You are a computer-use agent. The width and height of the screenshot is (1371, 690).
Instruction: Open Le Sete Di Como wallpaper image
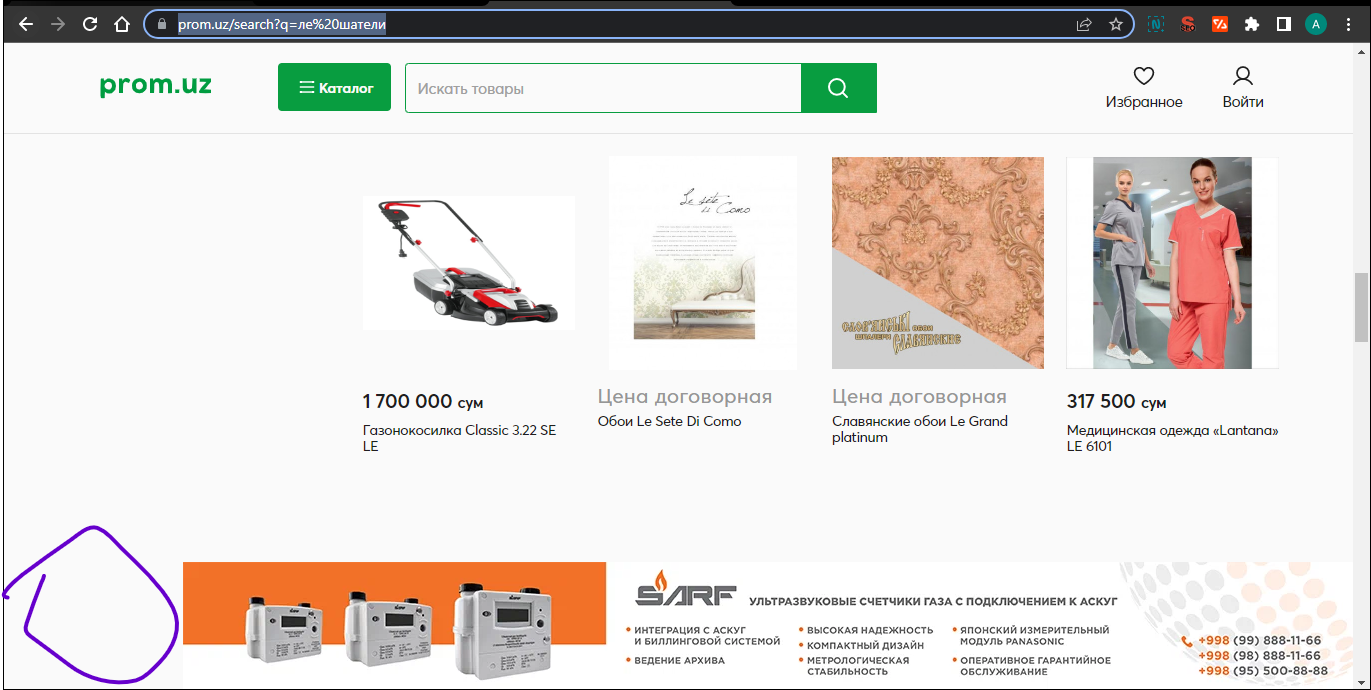[703, 263]
